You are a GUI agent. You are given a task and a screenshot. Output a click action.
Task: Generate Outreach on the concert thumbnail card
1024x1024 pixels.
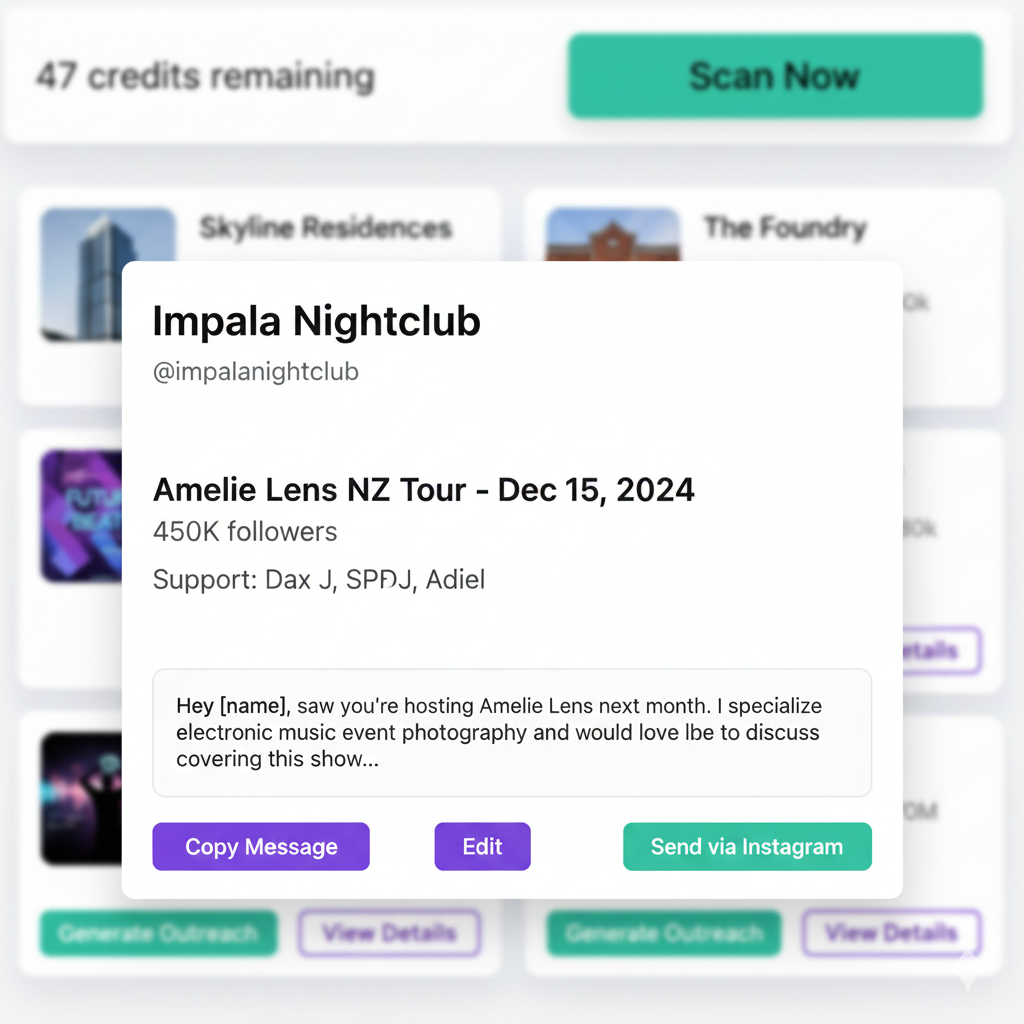(x=158, y=934)
